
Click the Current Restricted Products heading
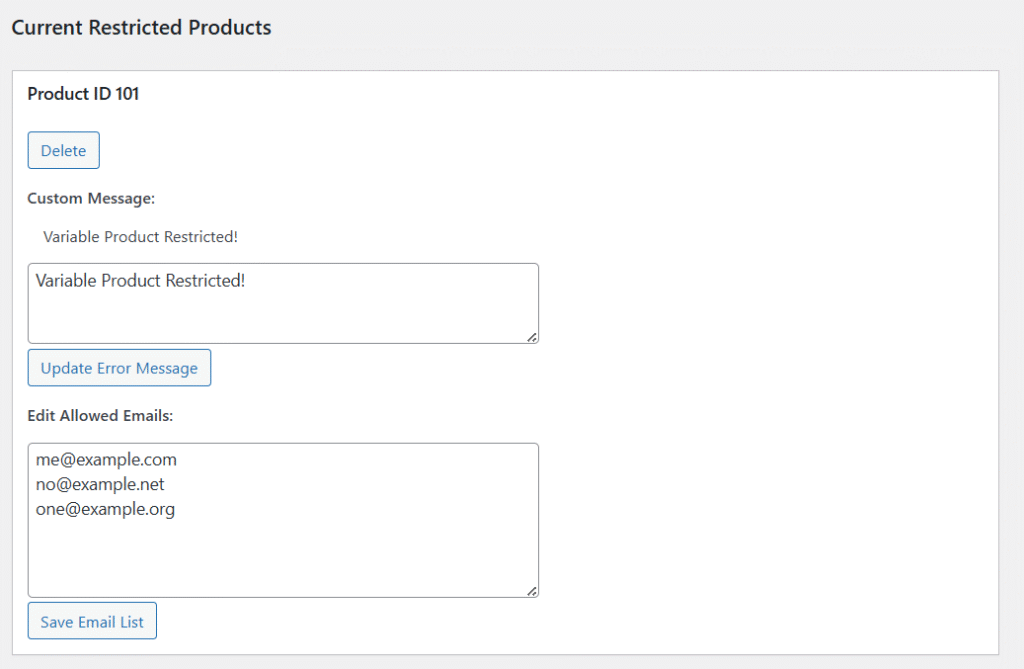click(x=141, y=27)
